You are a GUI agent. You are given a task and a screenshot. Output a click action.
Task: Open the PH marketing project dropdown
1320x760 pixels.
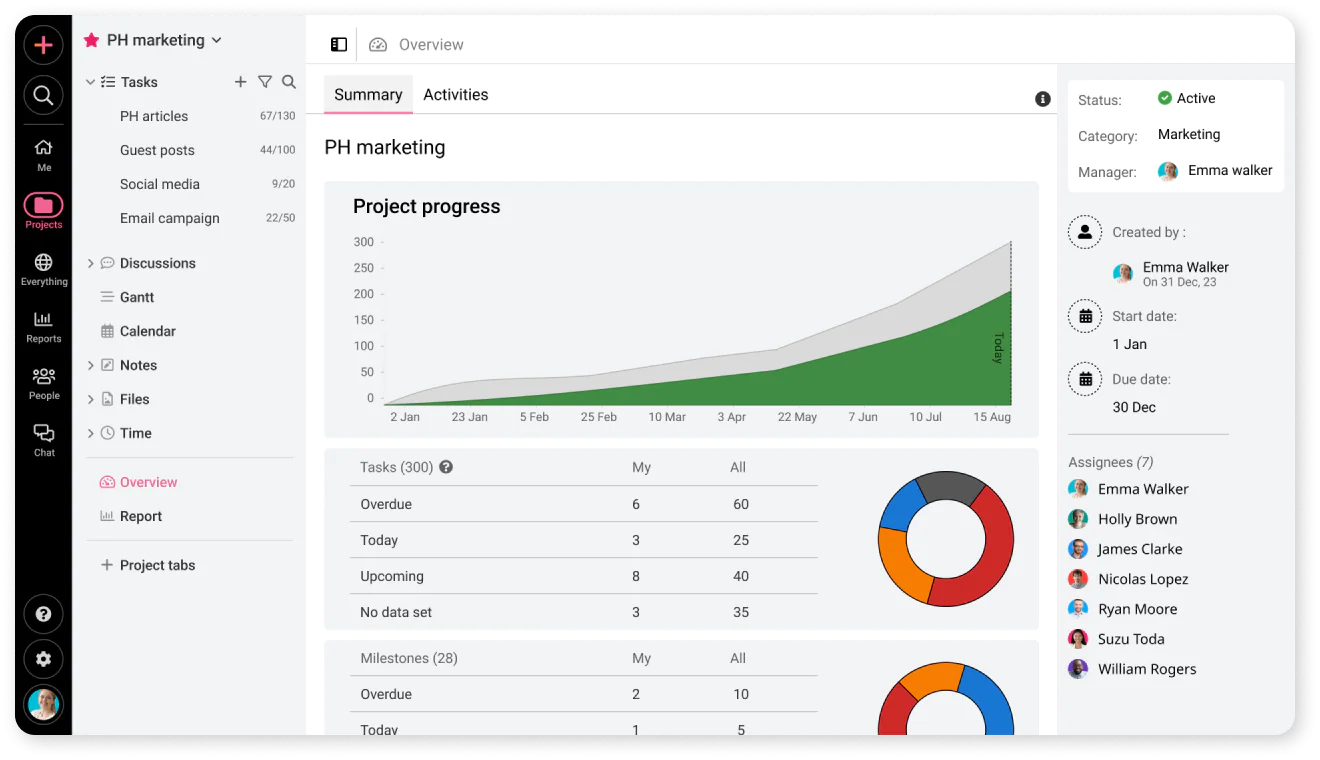(217, 40)
